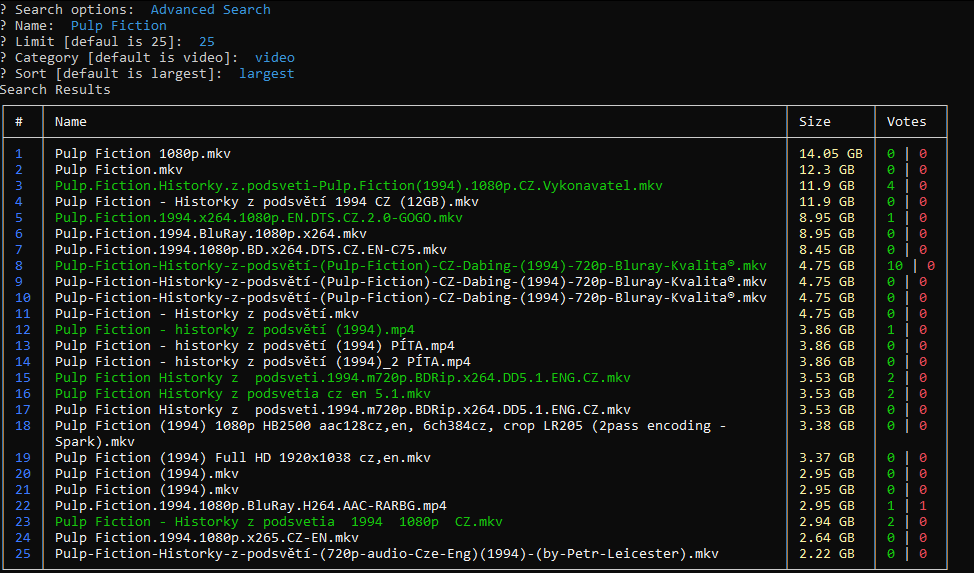This screenshot has height=573, width=974.
Task: Select 'Historky z podsvetia cz en 5.1.mkv'
Action: (x=243, y=394)
